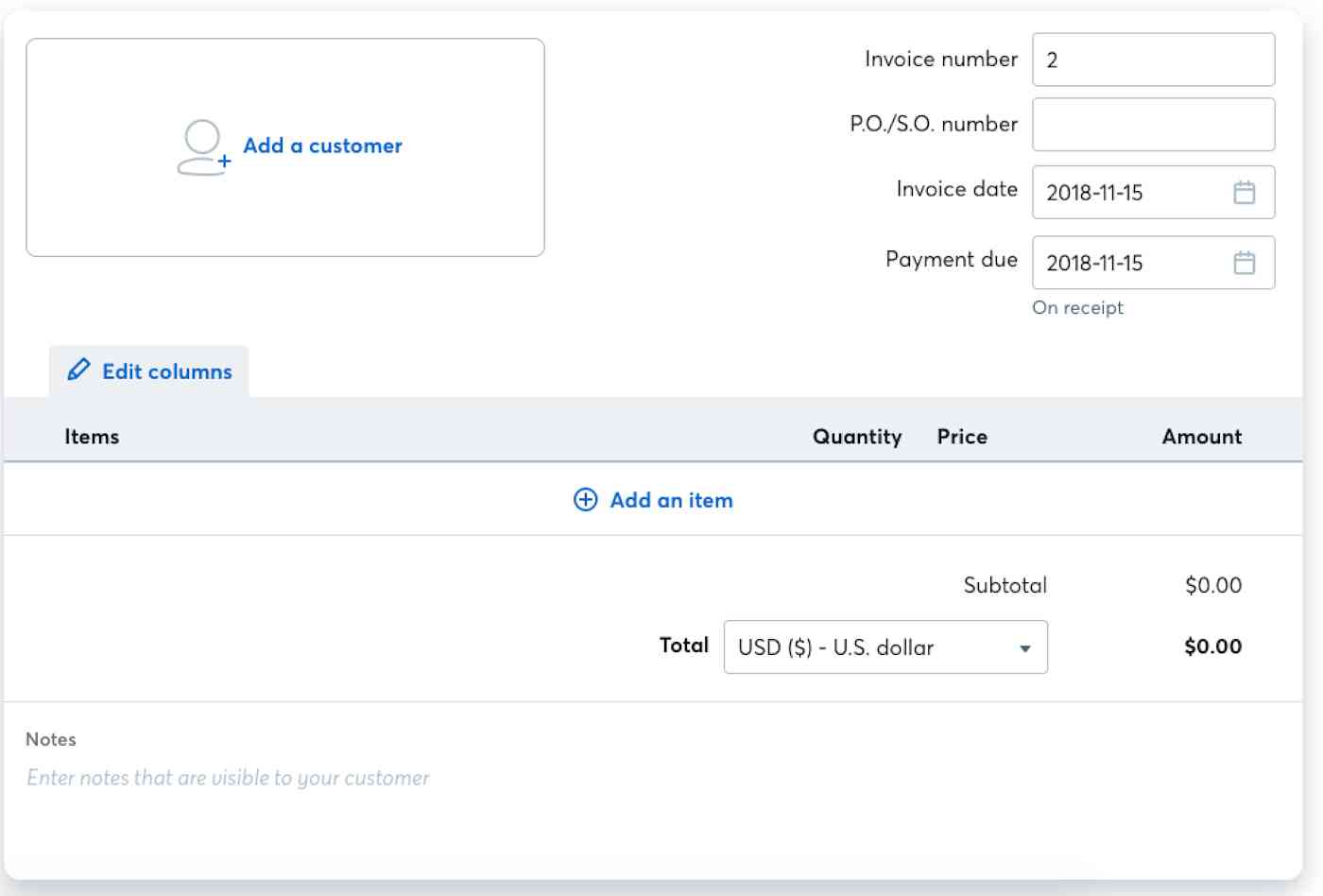Click the Amount column header
Screen dimensions: 1323x896
(1201, 437)
